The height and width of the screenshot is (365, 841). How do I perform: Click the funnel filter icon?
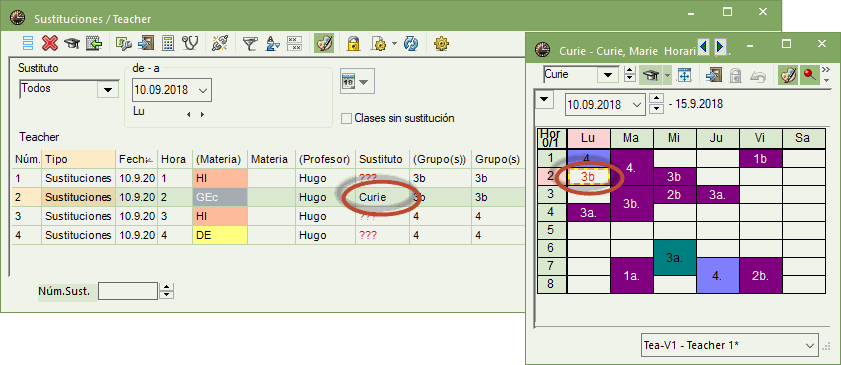click(x=249, y=43)
